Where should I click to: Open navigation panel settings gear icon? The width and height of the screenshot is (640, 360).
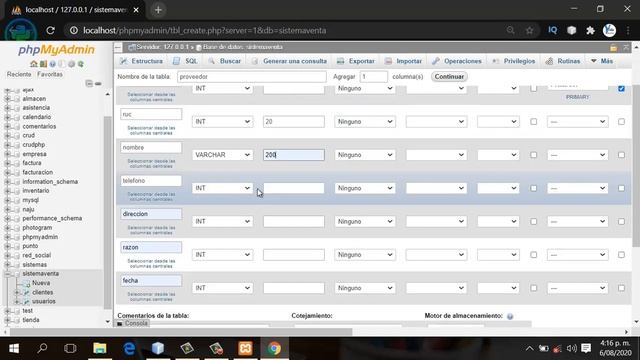[x=71, y=64]
